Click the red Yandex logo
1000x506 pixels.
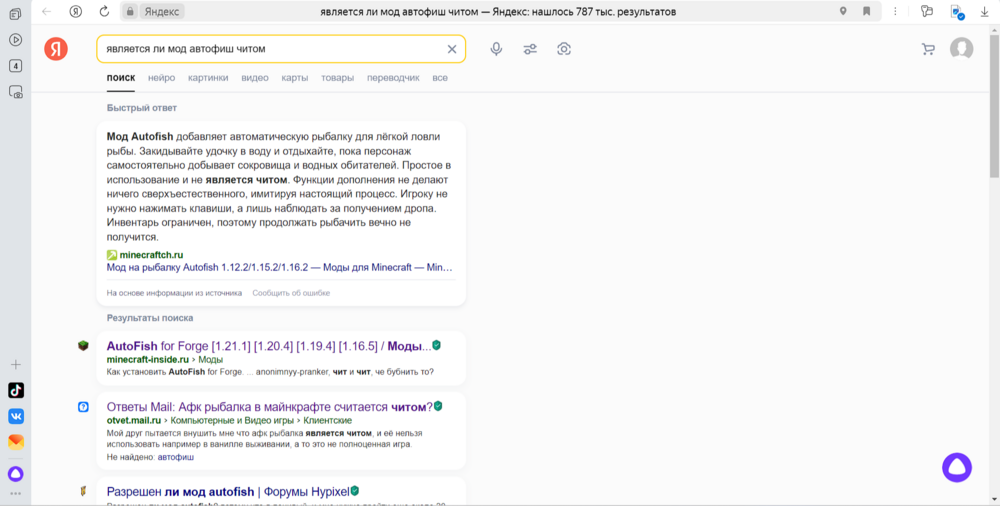pyautogui.click(x=56, y=49)
